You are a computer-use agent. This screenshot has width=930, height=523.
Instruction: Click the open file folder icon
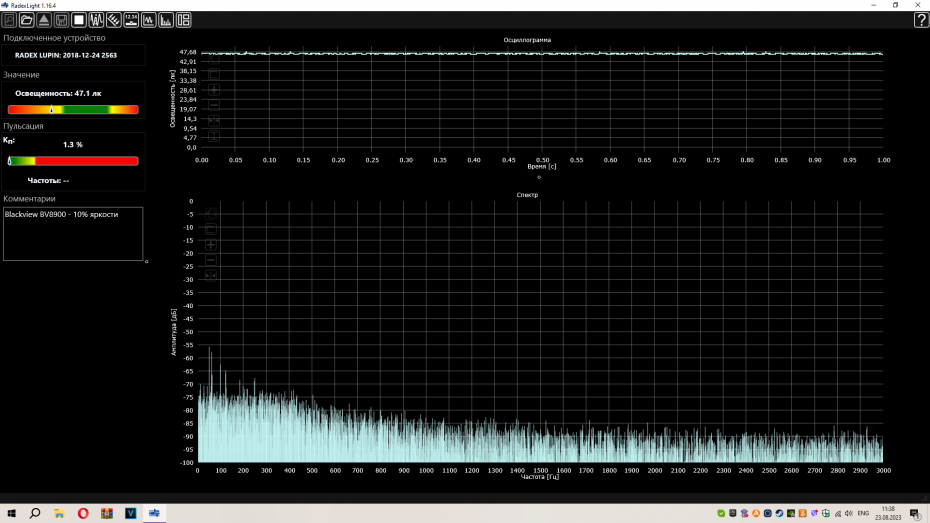[27, 20]
